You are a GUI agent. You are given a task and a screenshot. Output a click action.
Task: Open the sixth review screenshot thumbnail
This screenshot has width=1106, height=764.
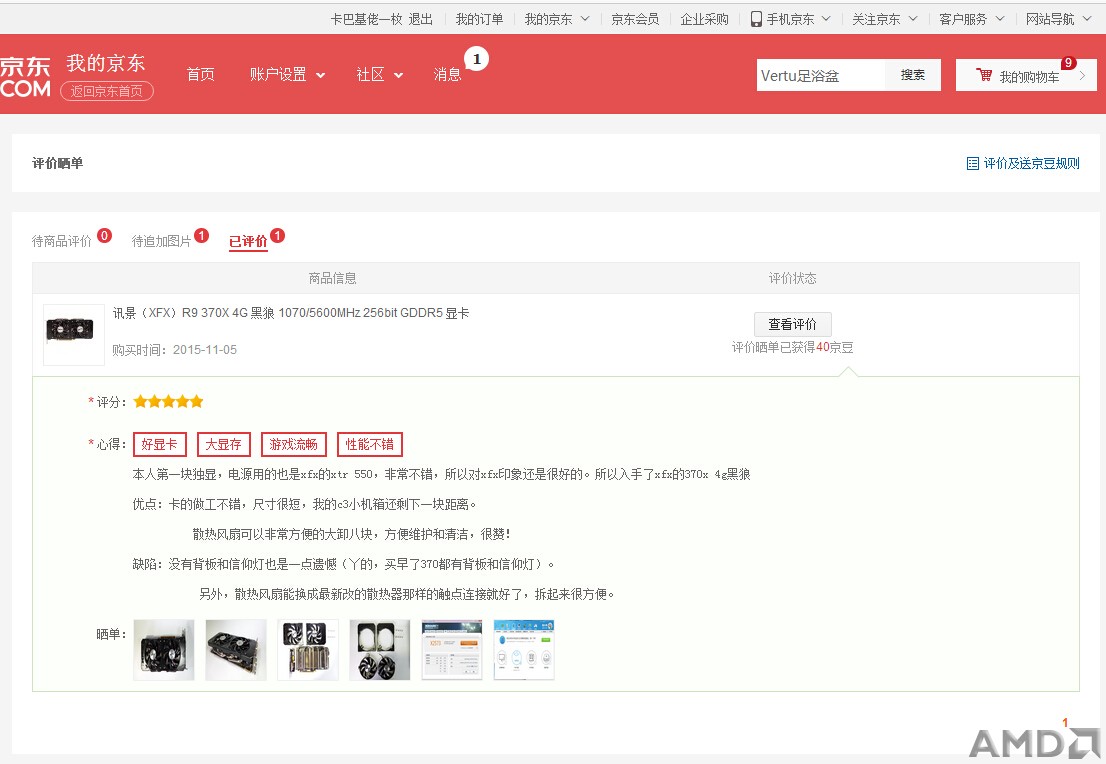pos(523,650)
